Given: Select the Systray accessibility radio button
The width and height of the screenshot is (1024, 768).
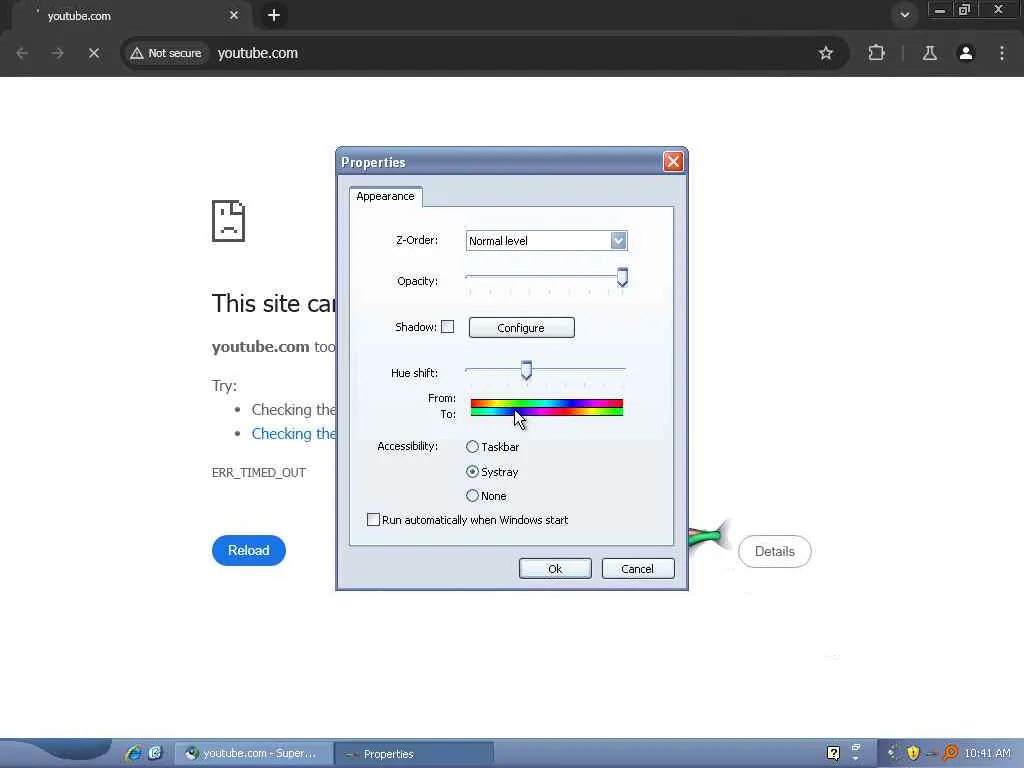Looking at the screenshot, I should (x=472, y=472).
